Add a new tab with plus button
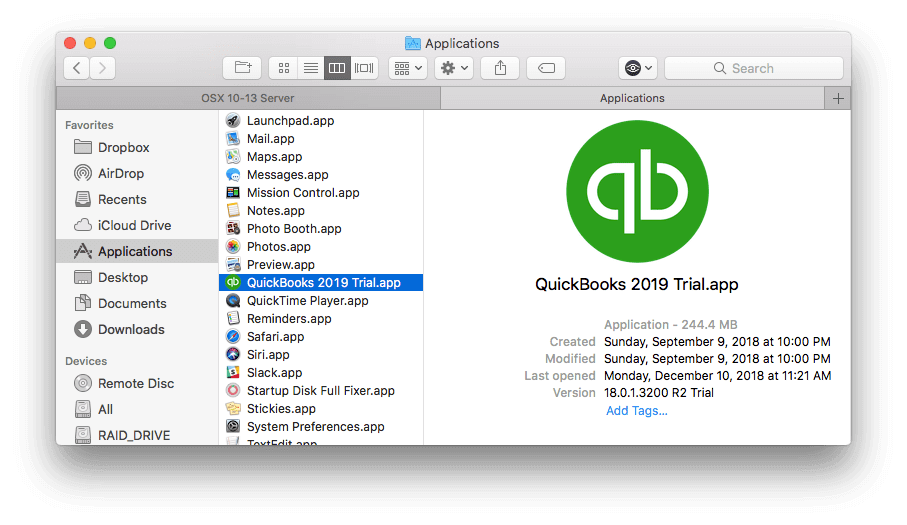This screenshot has height=525, width=907. (x=838, y=98)
